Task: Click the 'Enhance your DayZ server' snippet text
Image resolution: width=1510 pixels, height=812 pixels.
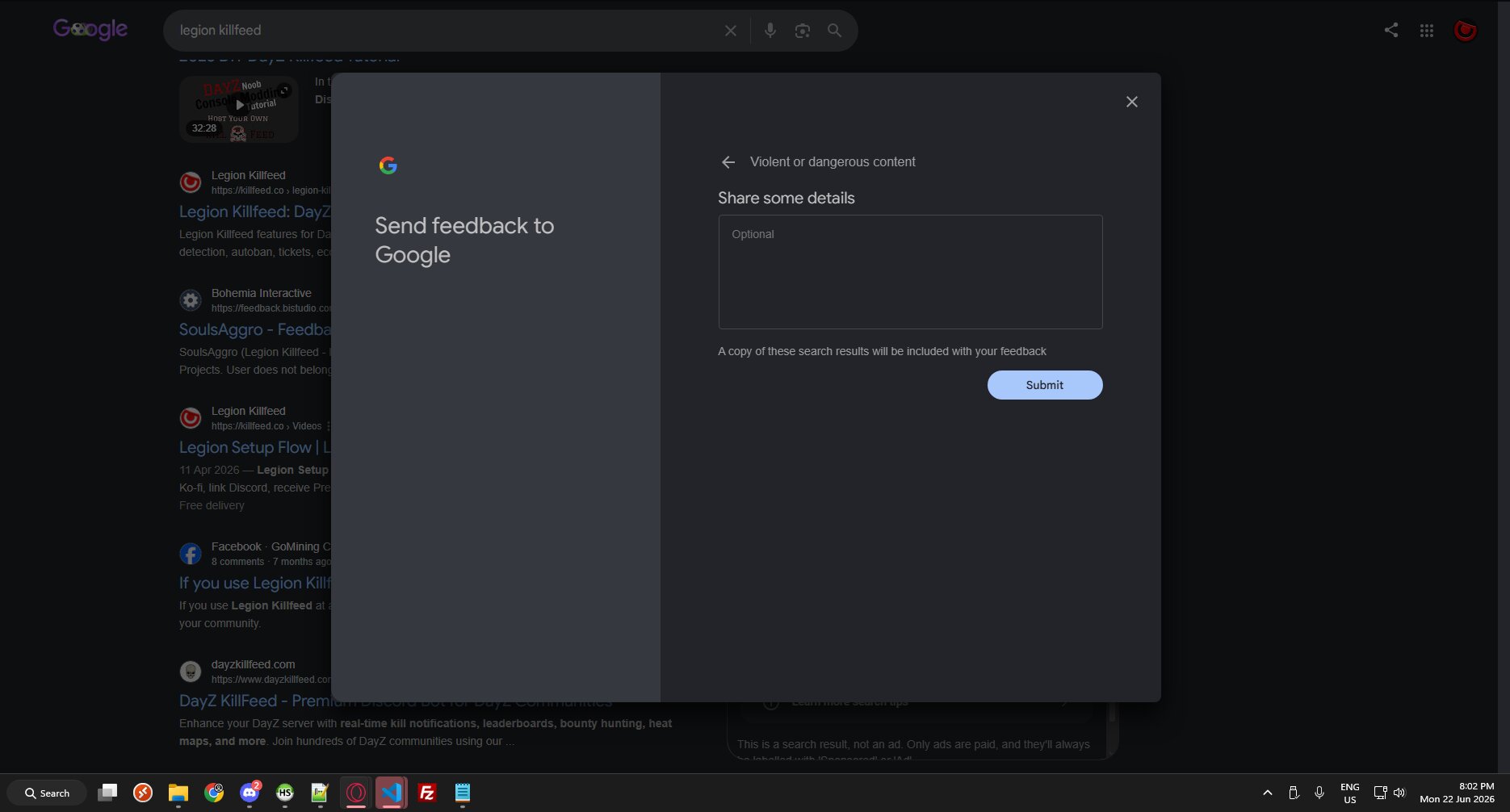Action: [426, 732]
